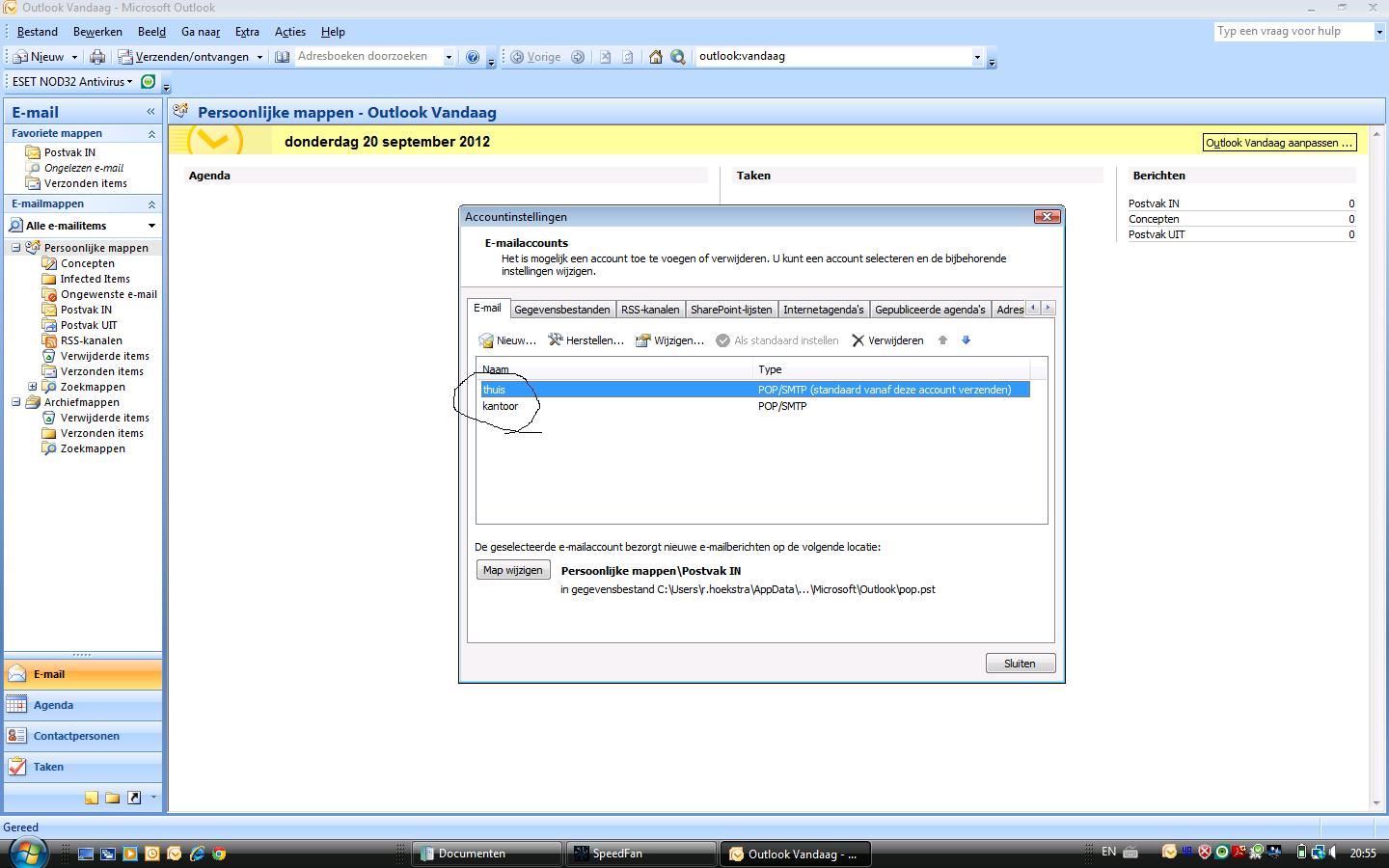Minimize navigation pane with double chevron

point(150,112)
